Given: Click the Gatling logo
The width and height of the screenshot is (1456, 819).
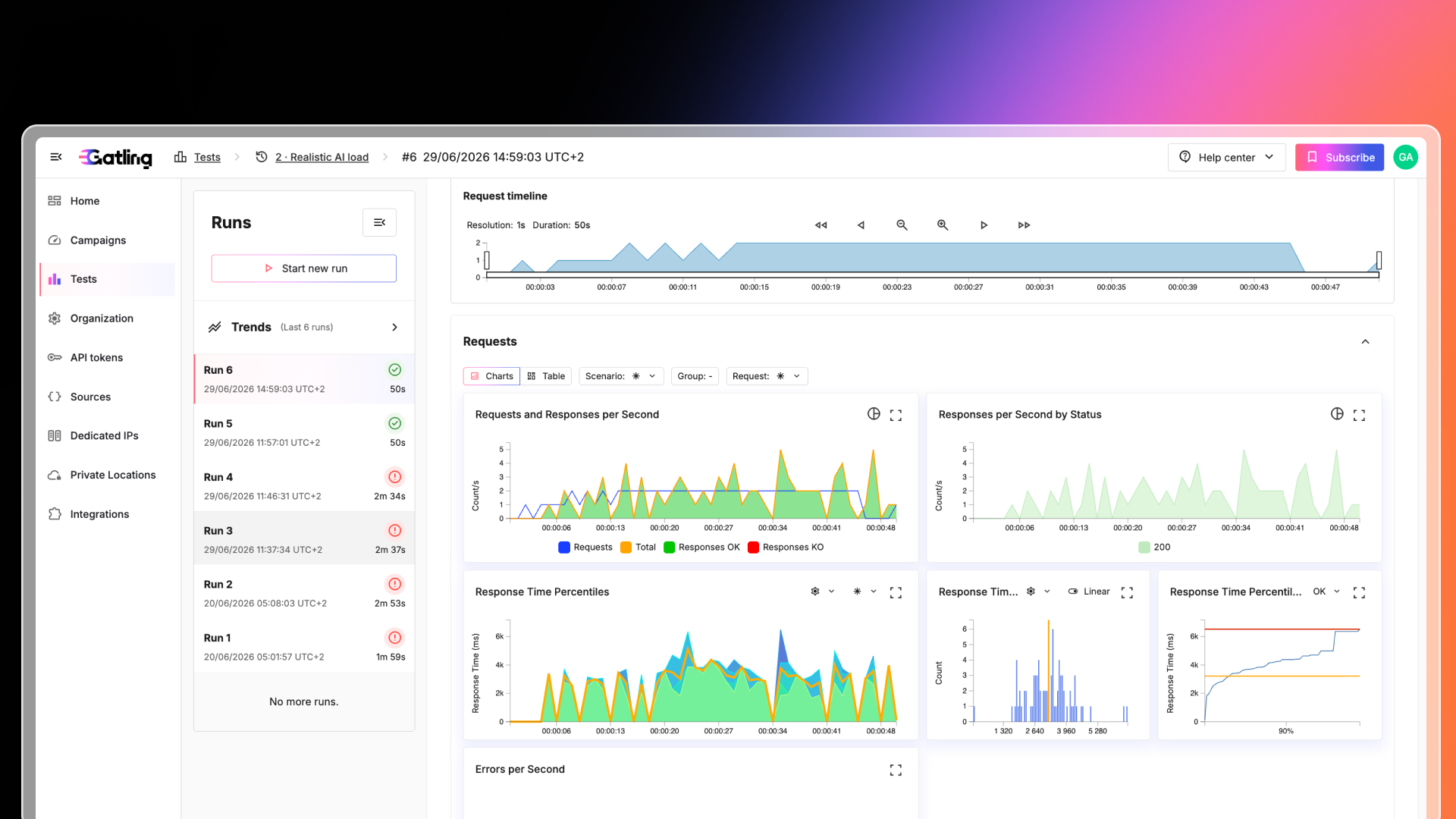Looking at the screenshot, I should pos(116,157).
